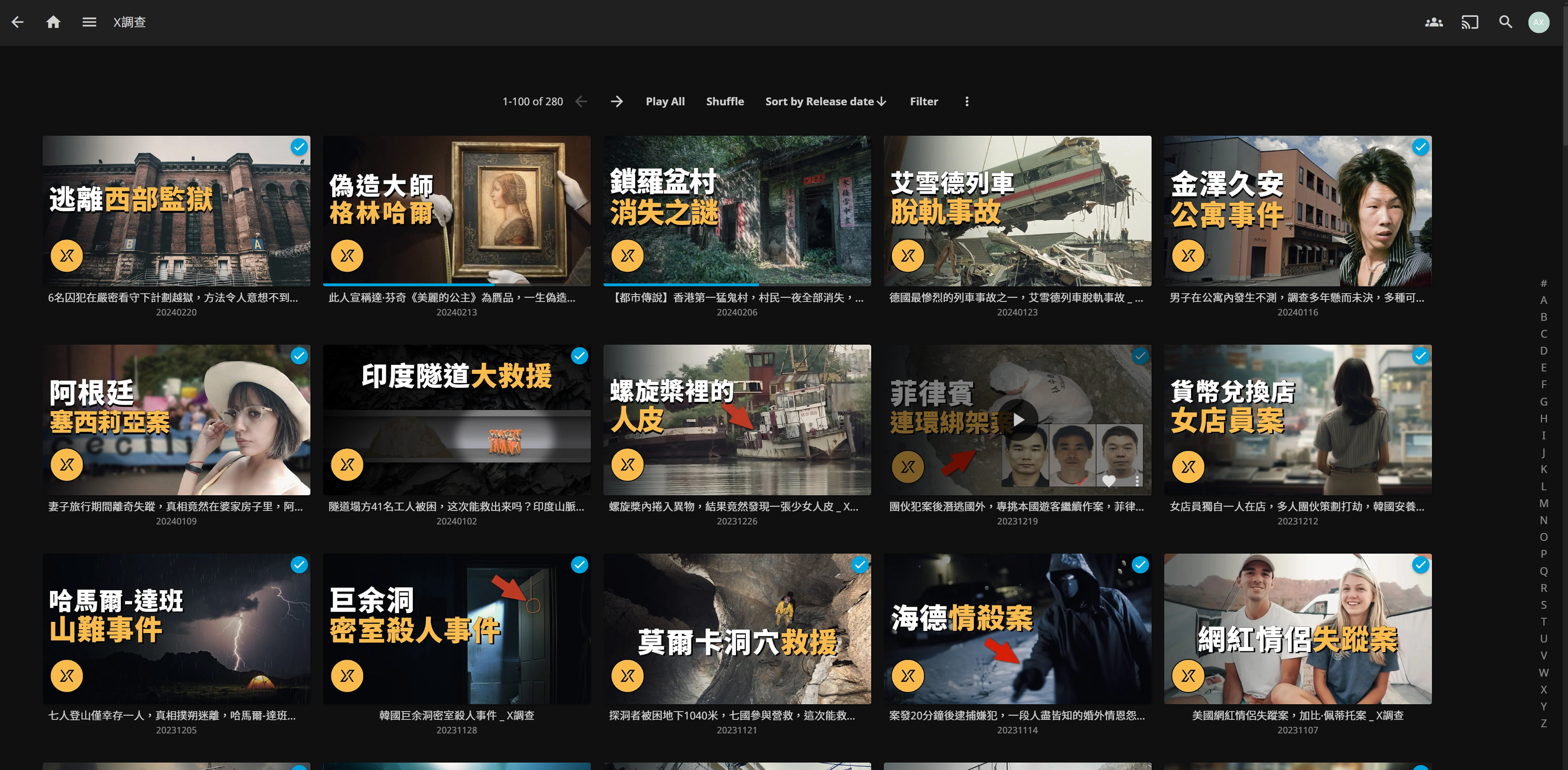The height and width of the screenshot is (770, 1568).
Task: Open Sort by Release date dropdown
Action: [826, 102]
